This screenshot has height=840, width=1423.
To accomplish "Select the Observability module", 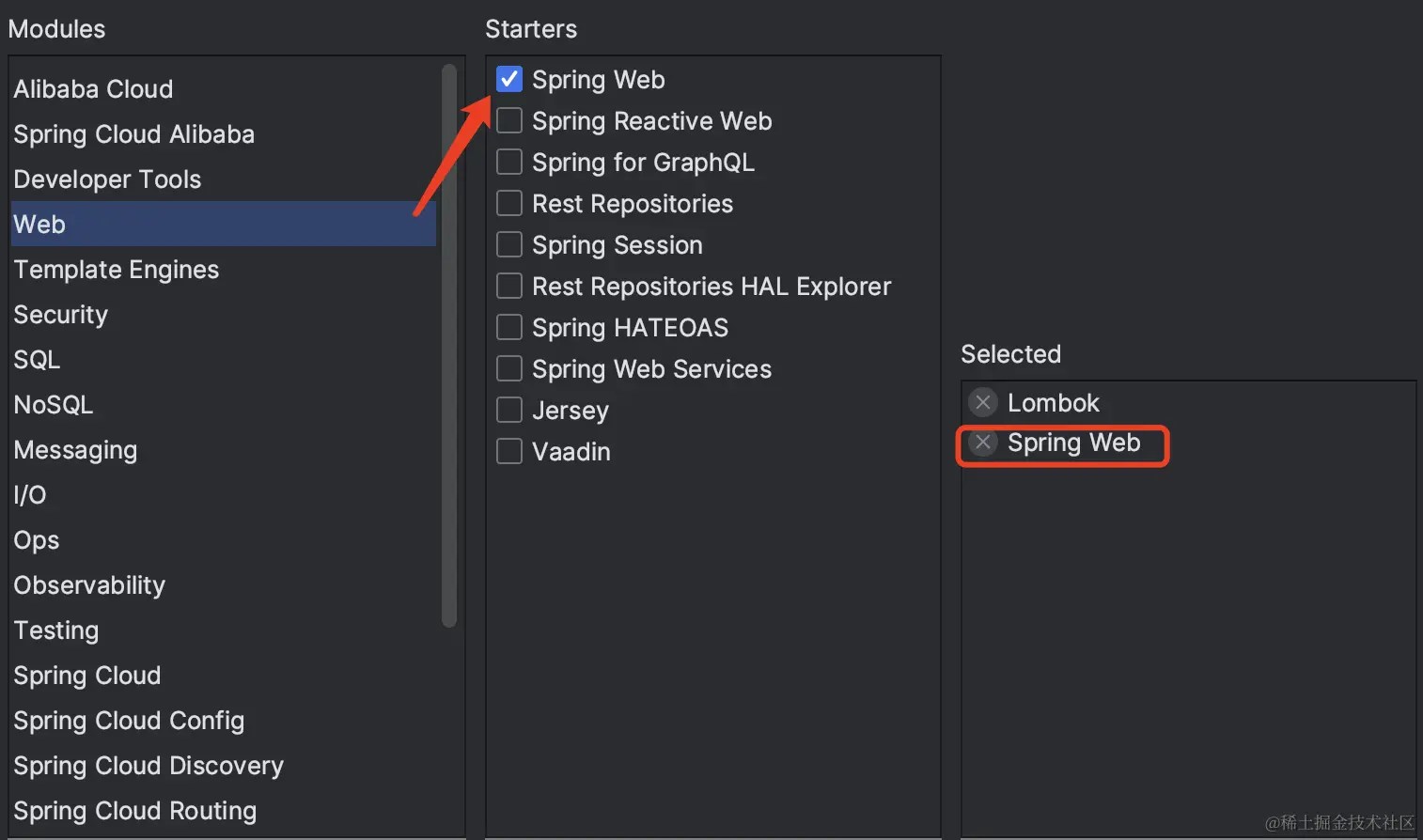I will coord(89,585).
